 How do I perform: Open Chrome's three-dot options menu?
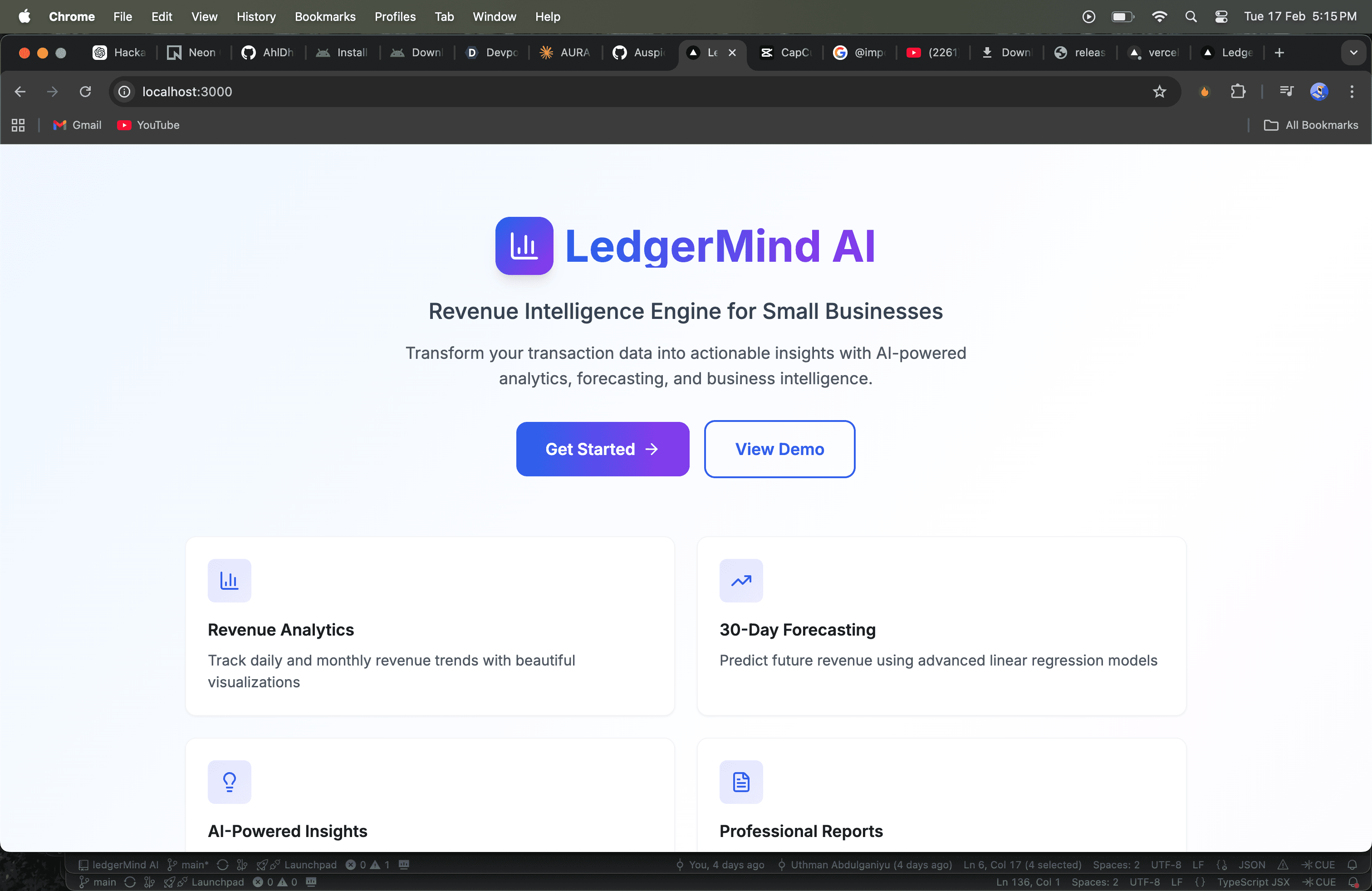(1351, 91)
